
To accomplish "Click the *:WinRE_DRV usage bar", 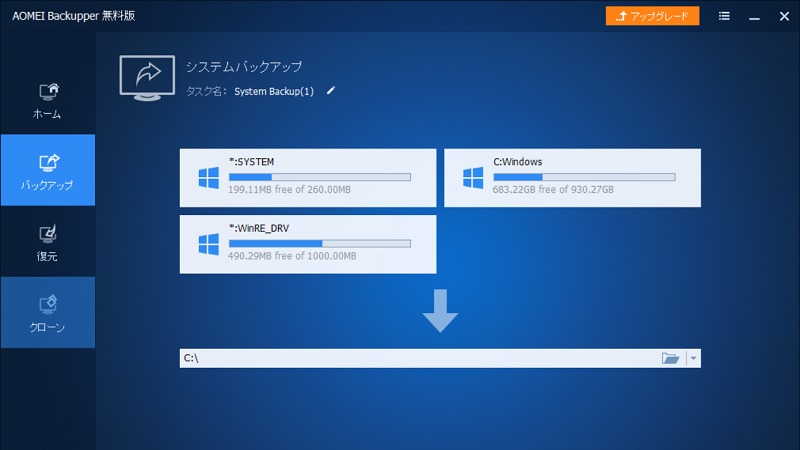I will pyautogui.click(x=320, y=243).
